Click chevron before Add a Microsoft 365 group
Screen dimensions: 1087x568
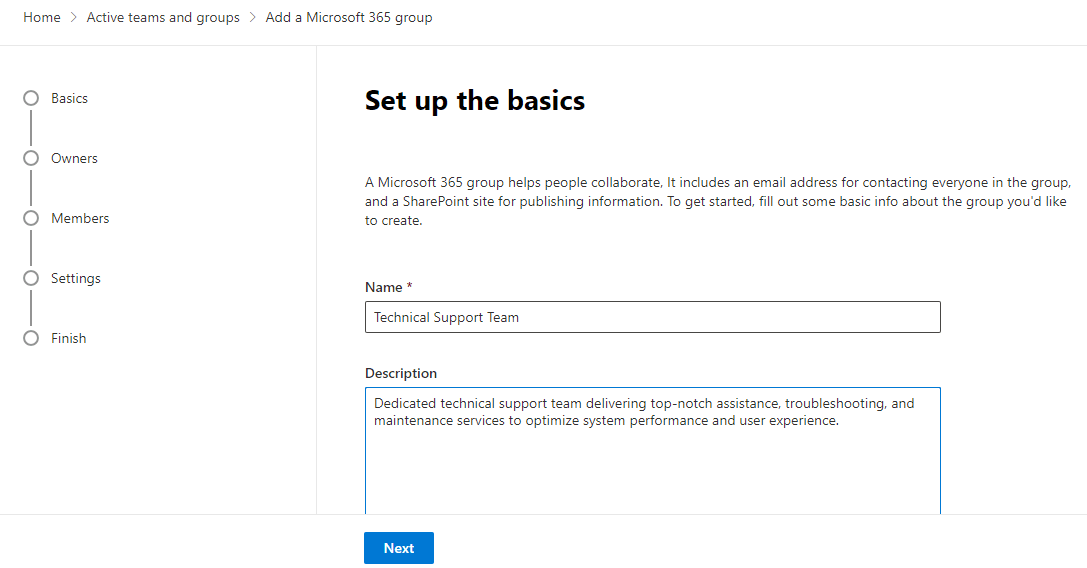(x=253, y=18)
